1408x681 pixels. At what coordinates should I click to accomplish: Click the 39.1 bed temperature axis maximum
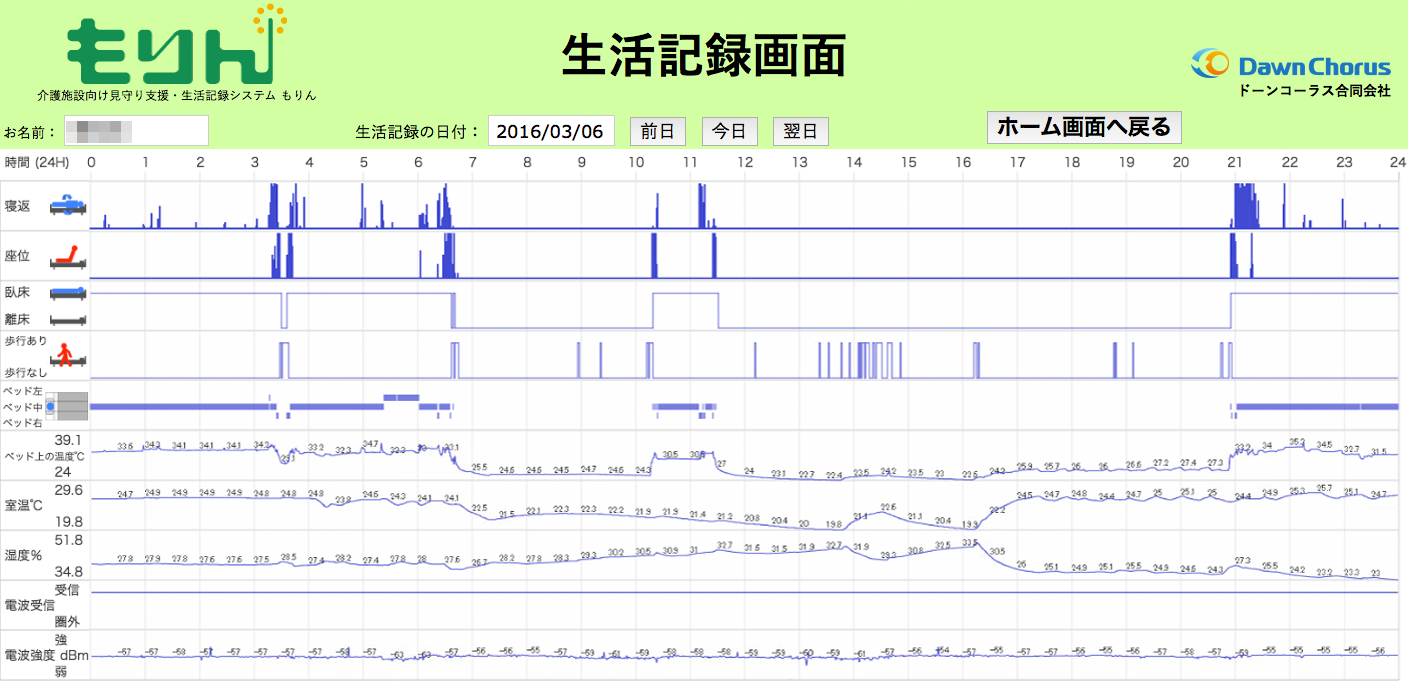[x=68, y=440]
